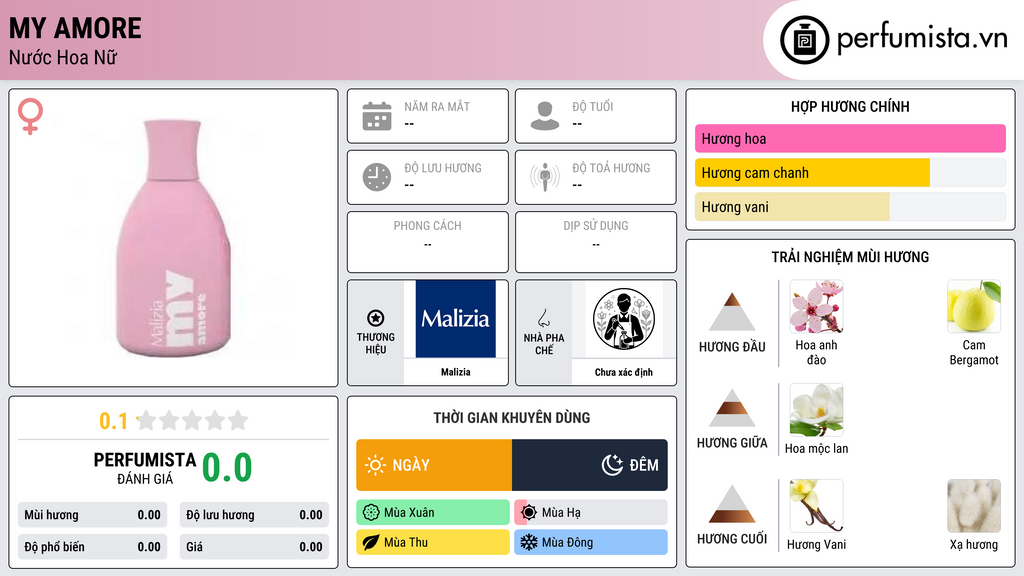
Task: Click the pink female gender symbol icon
Action: [30, 116]
